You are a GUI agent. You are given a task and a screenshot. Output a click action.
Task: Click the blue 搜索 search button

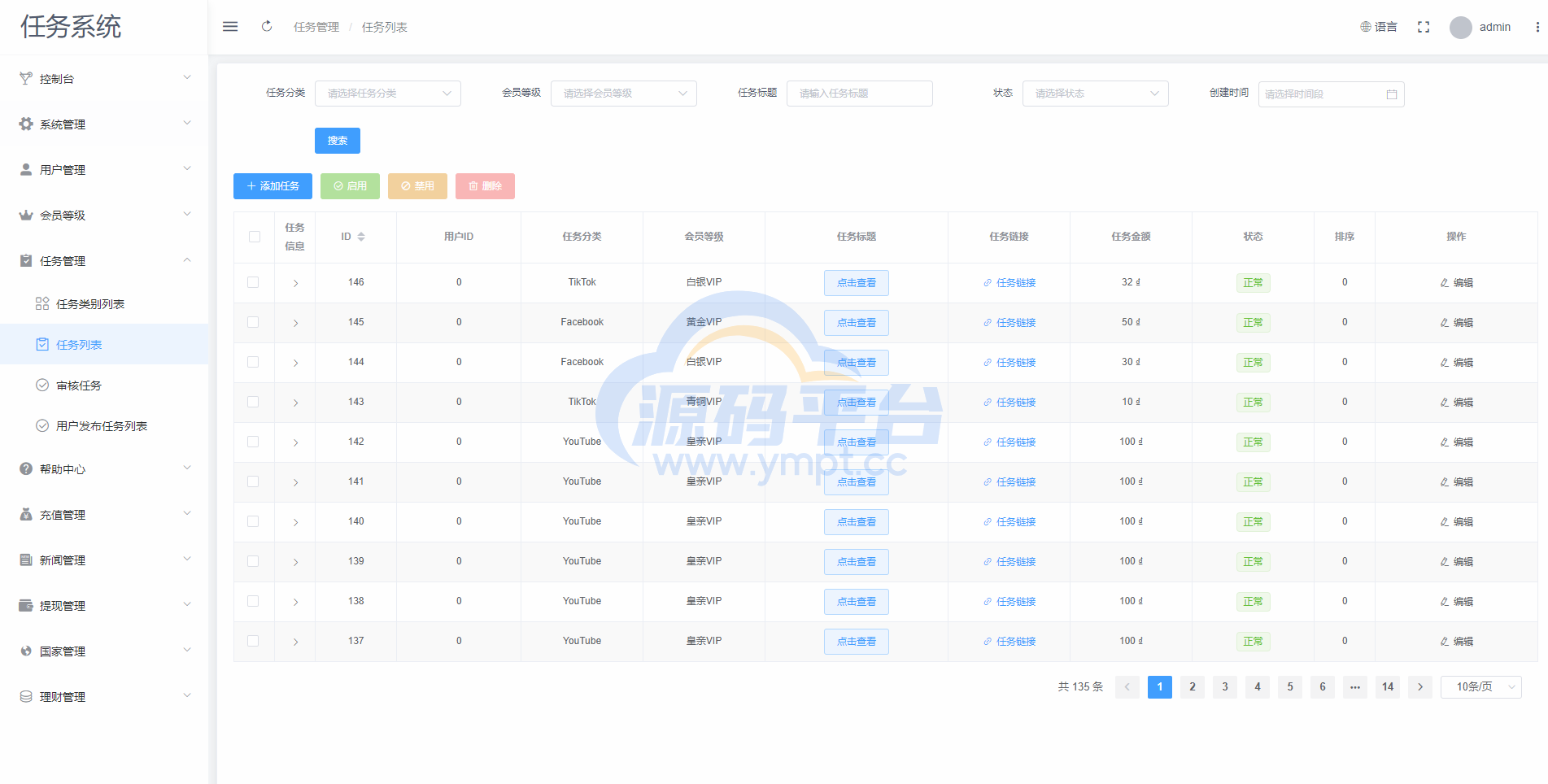tap(338, 141)
